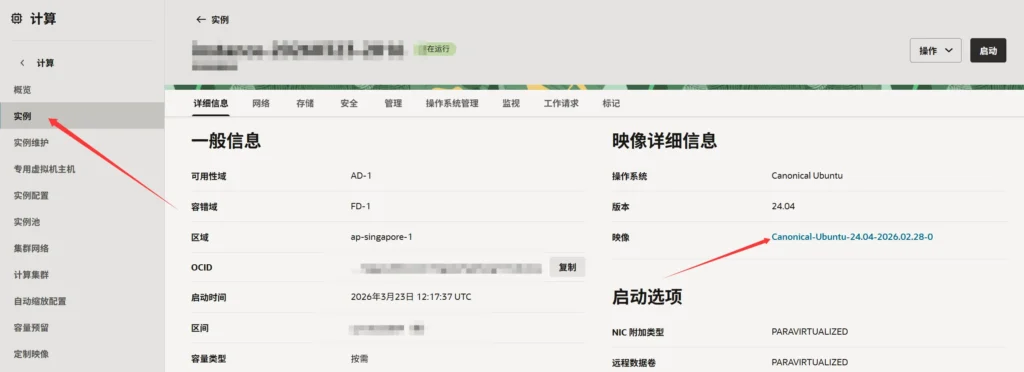Viewport: 1024px width, 372px height.
Task: Click the Canonical Ubuntu operating system value
Action: pyautogui.click(x=807, y=176)
